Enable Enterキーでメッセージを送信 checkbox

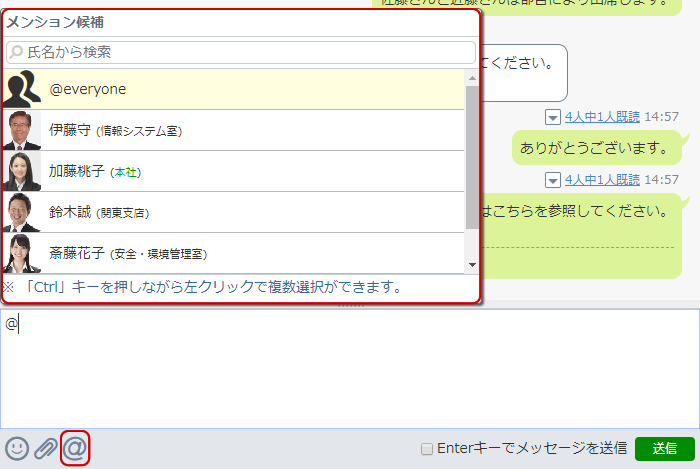[x=427, y=448]
